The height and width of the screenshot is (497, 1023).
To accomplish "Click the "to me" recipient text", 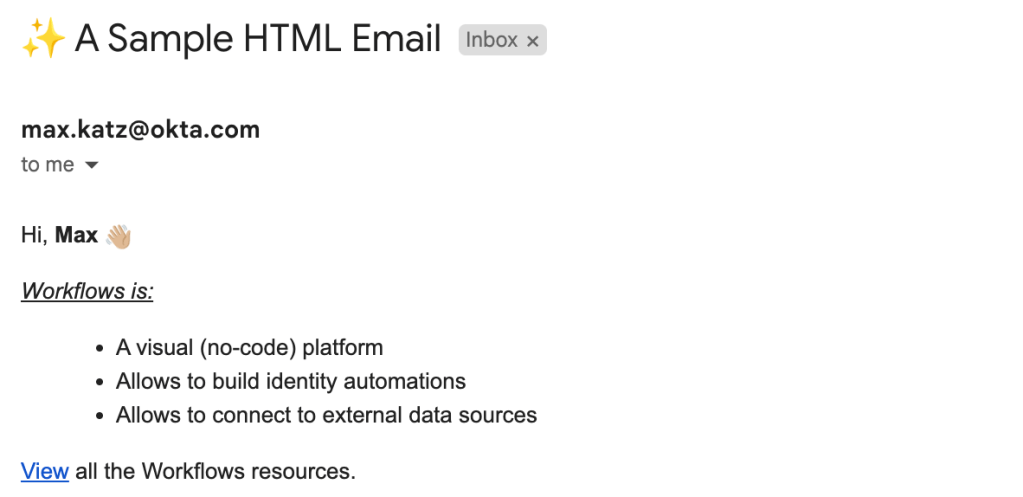I will 47,165.
